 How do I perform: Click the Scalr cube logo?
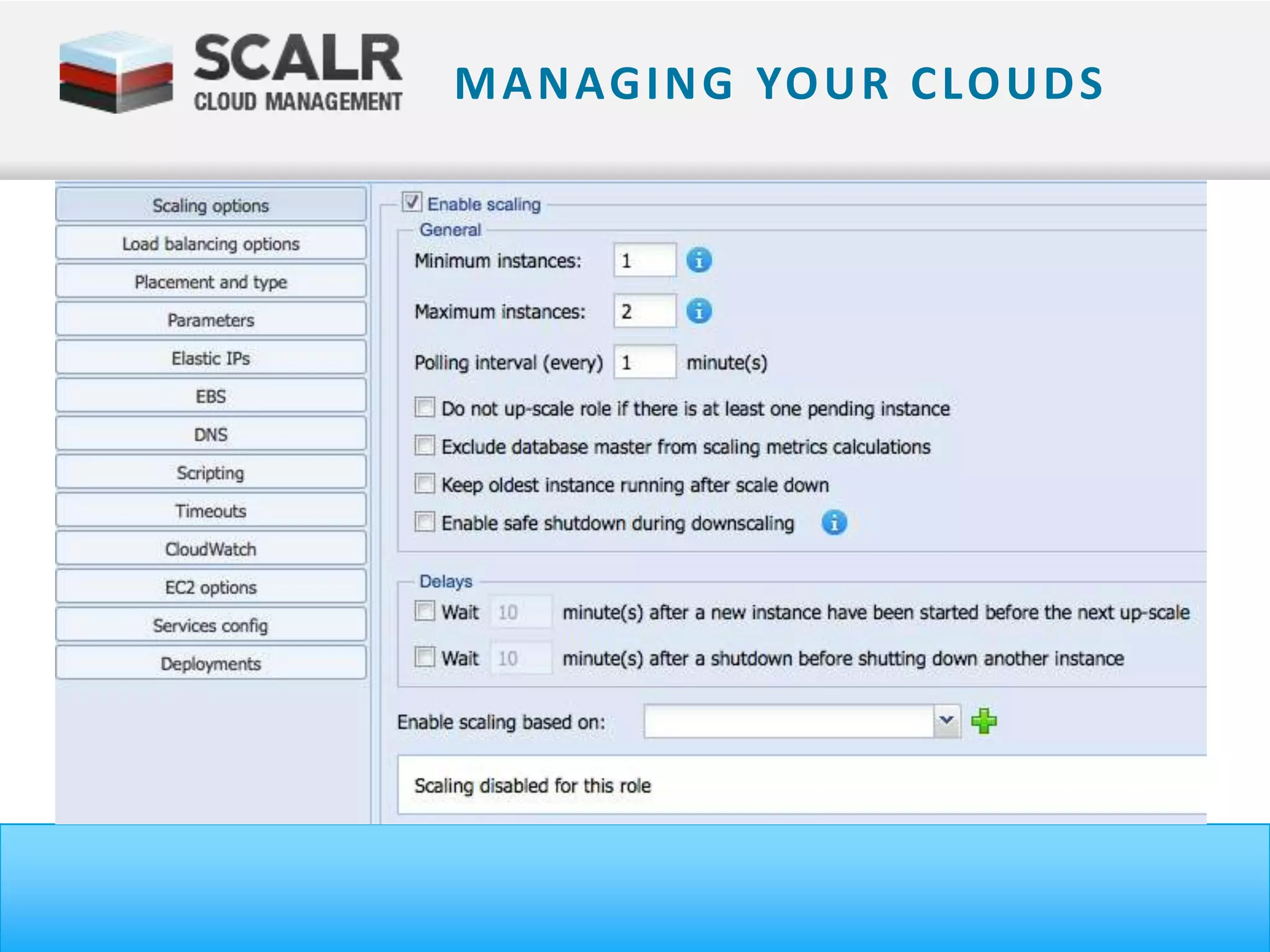[x=116, y=73]
